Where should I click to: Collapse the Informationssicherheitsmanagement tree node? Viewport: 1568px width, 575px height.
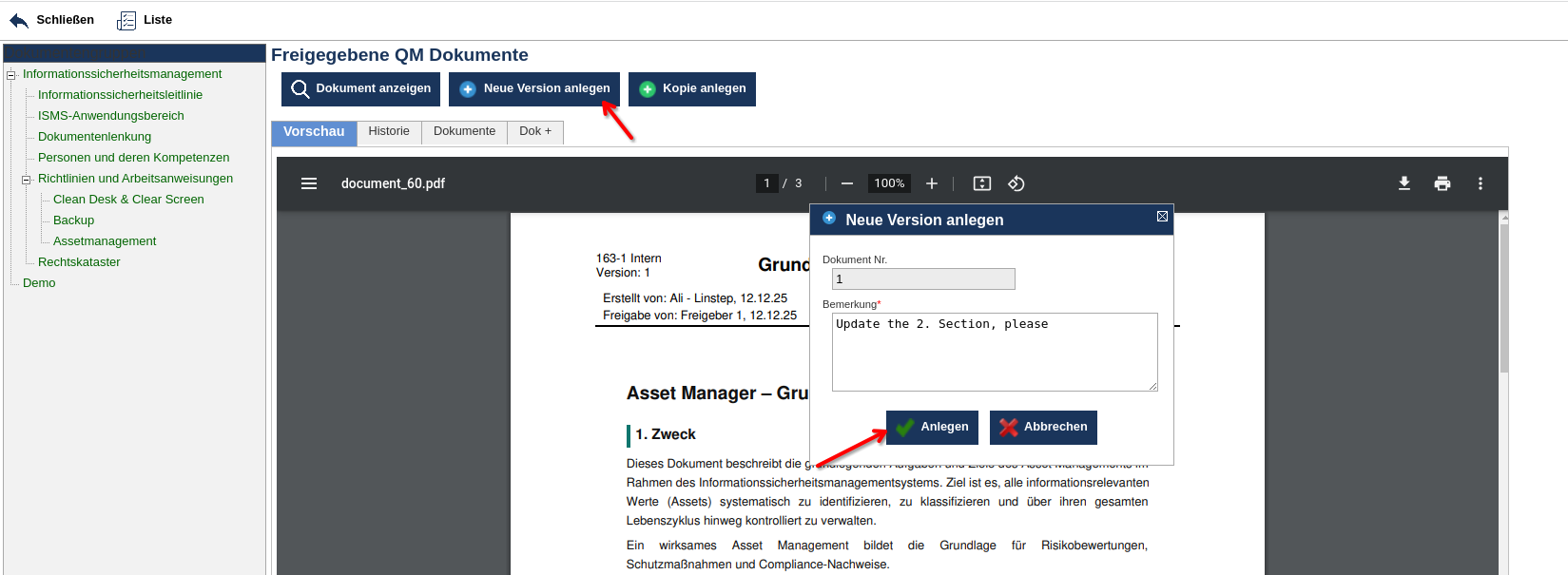[x=11, y=75]
